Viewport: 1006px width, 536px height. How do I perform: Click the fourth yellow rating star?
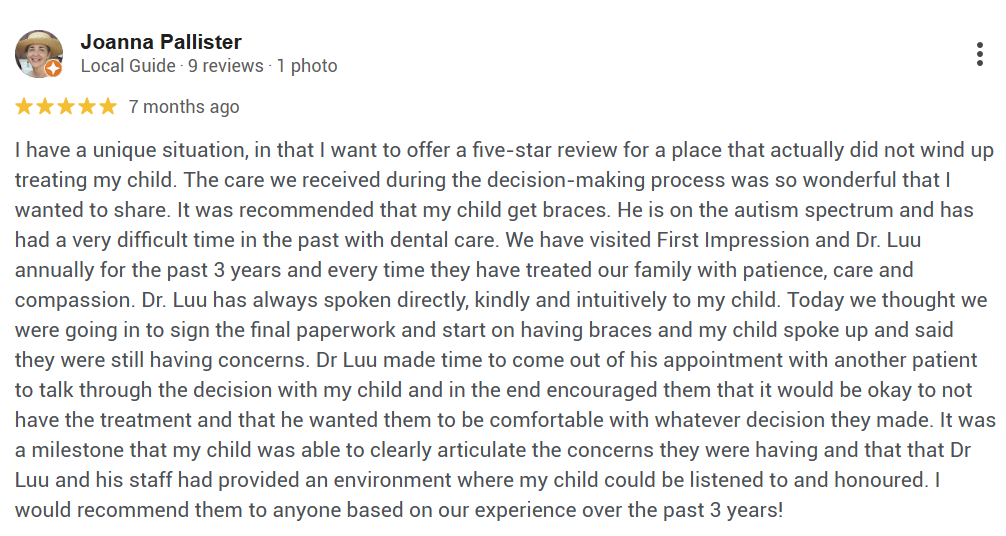click(86, 106)
